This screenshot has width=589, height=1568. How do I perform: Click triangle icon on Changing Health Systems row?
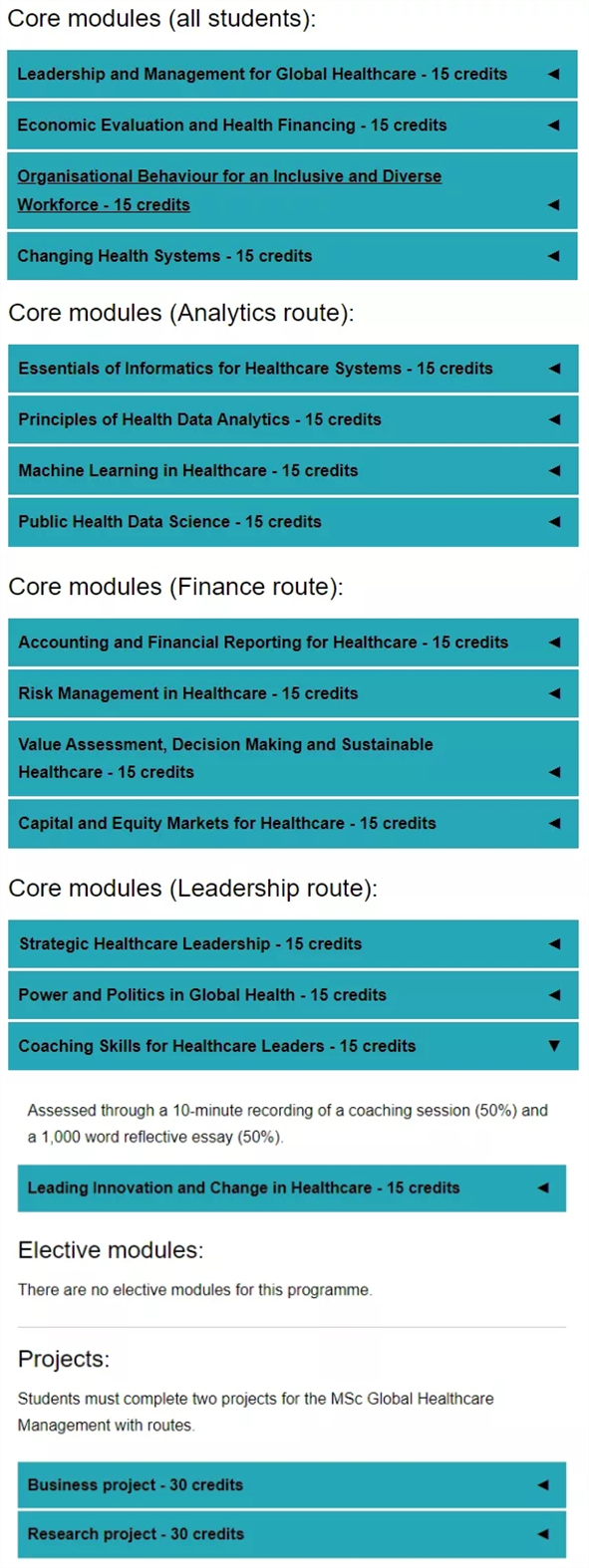(554, 256)
